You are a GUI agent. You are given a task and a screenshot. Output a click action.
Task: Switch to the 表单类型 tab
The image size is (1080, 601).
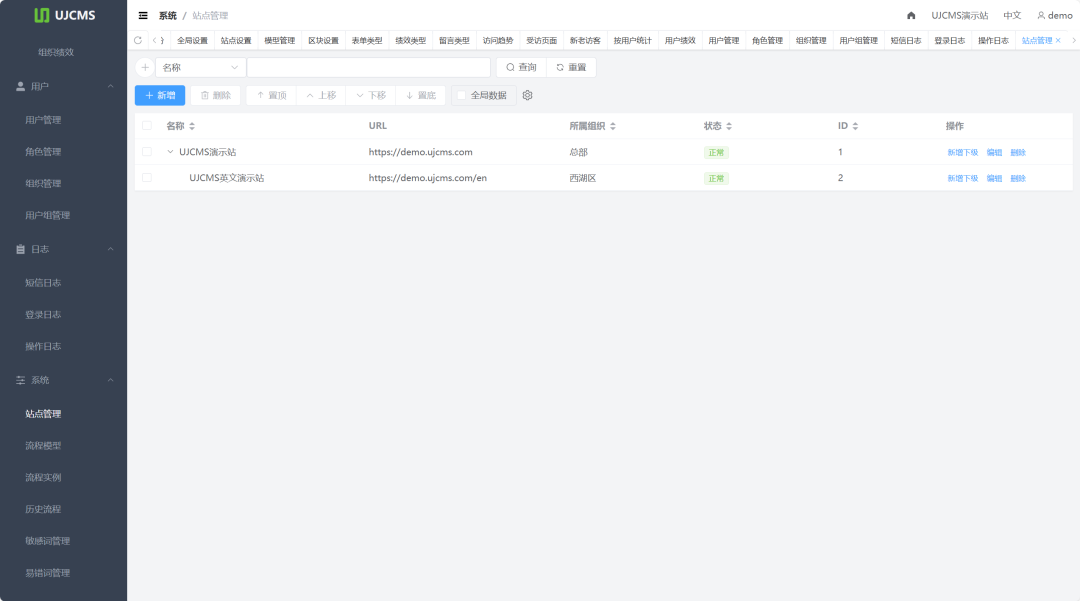(367, 41)
